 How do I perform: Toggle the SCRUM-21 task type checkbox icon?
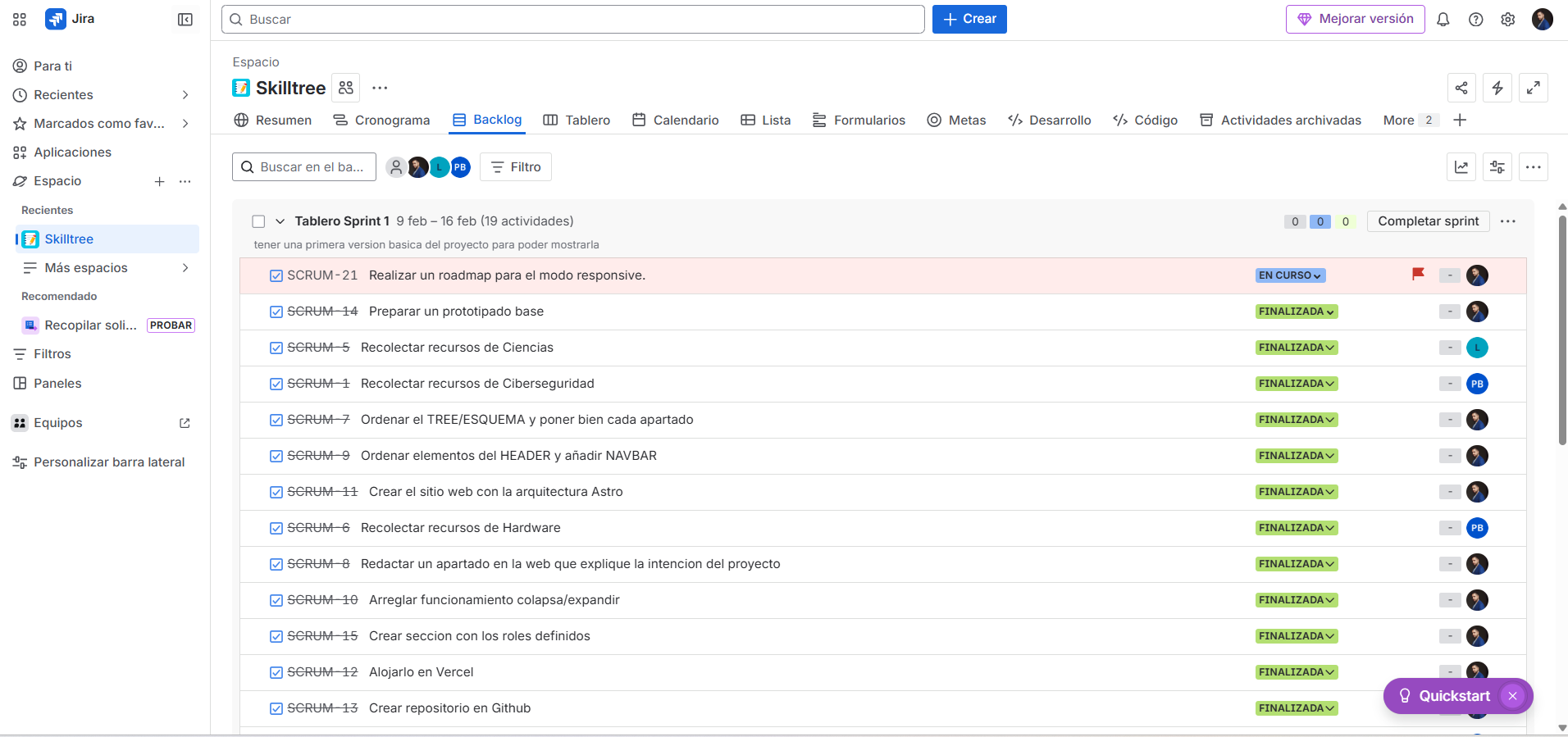click(x=276, y=275)
